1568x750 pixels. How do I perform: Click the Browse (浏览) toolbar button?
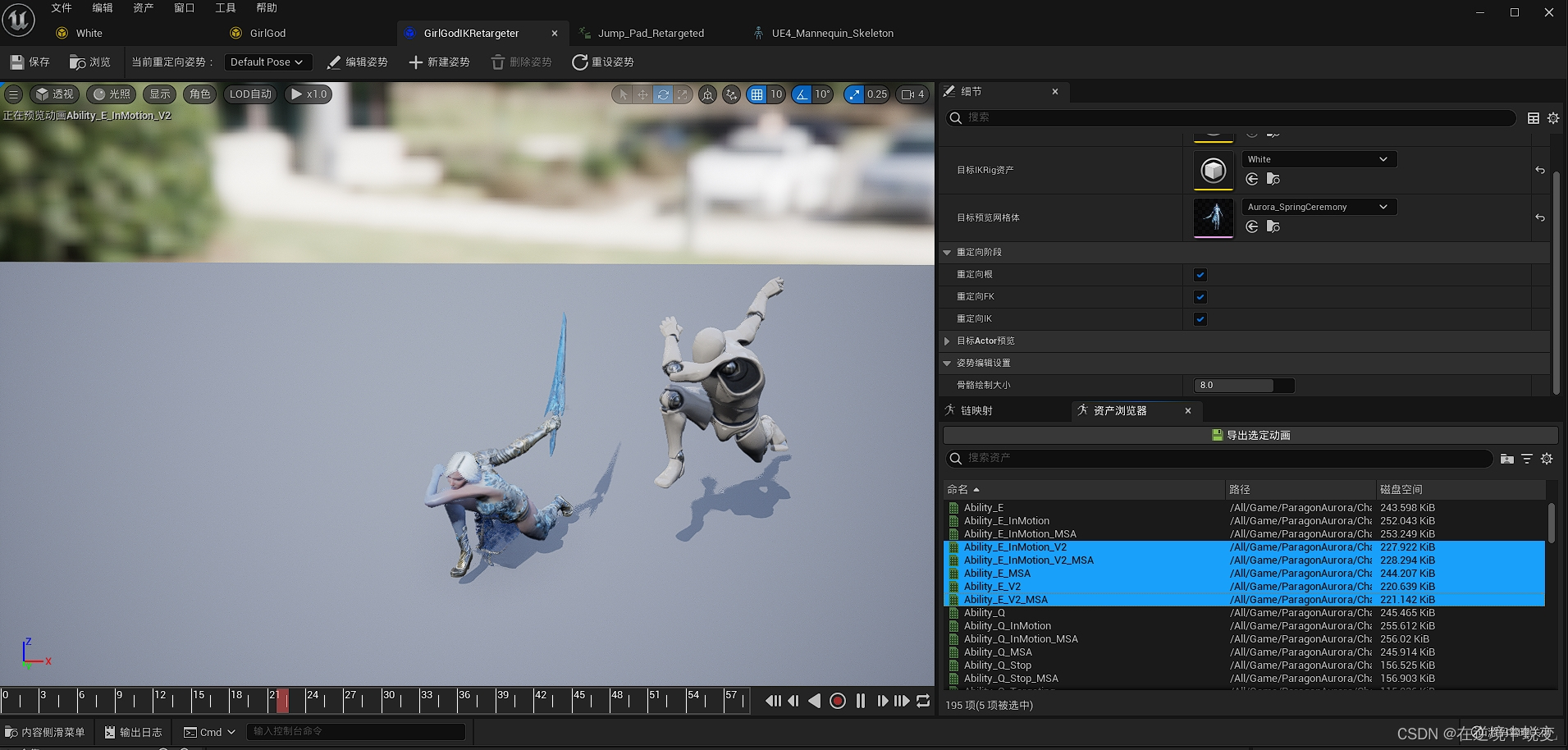pos(90,62)
